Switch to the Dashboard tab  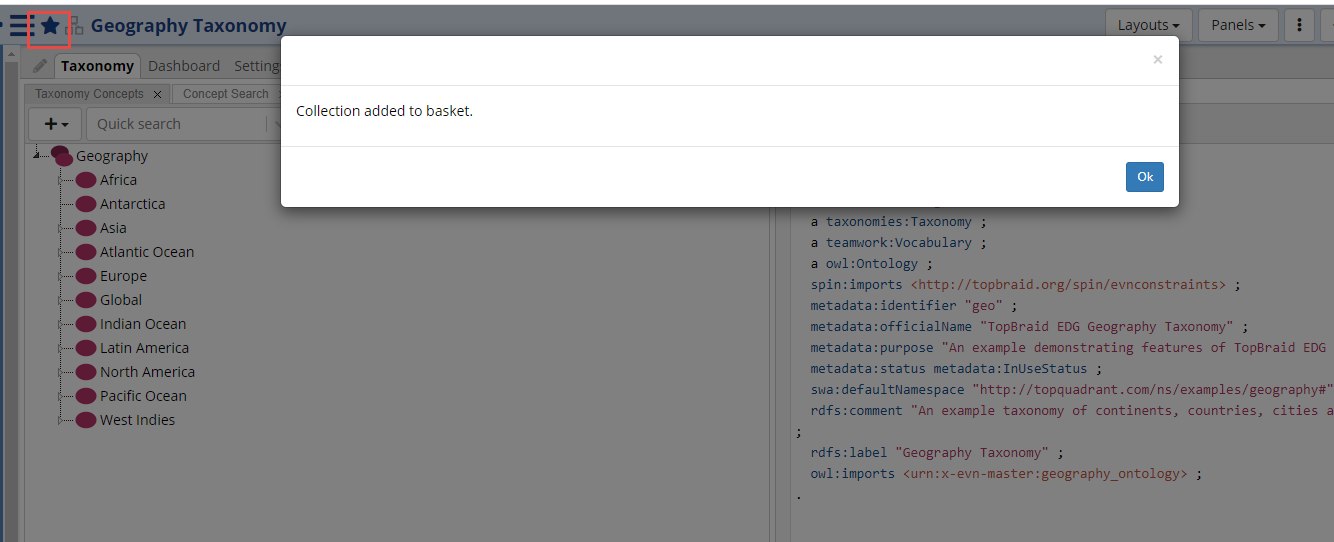point(184,66)
